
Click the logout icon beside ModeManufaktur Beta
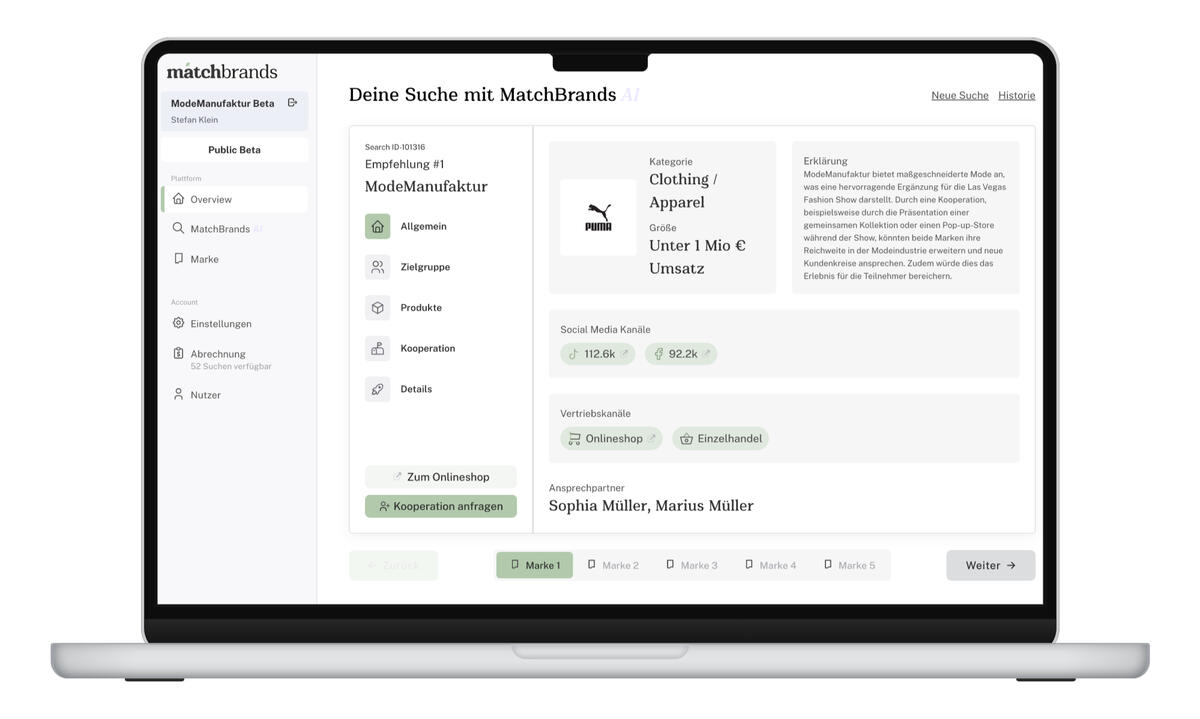(x=292, y=103)
